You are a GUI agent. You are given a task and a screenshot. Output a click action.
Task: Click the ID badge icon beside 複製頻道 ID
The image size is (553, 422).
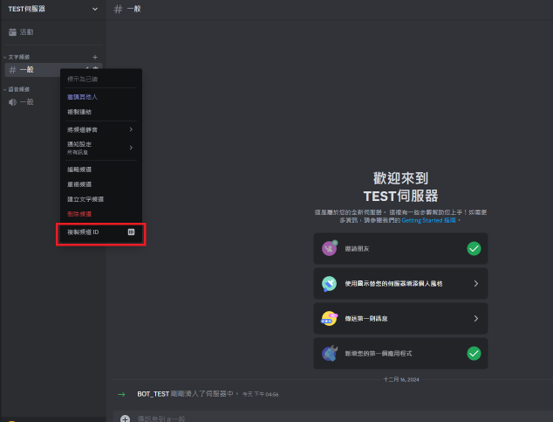[x=131, y=232]
